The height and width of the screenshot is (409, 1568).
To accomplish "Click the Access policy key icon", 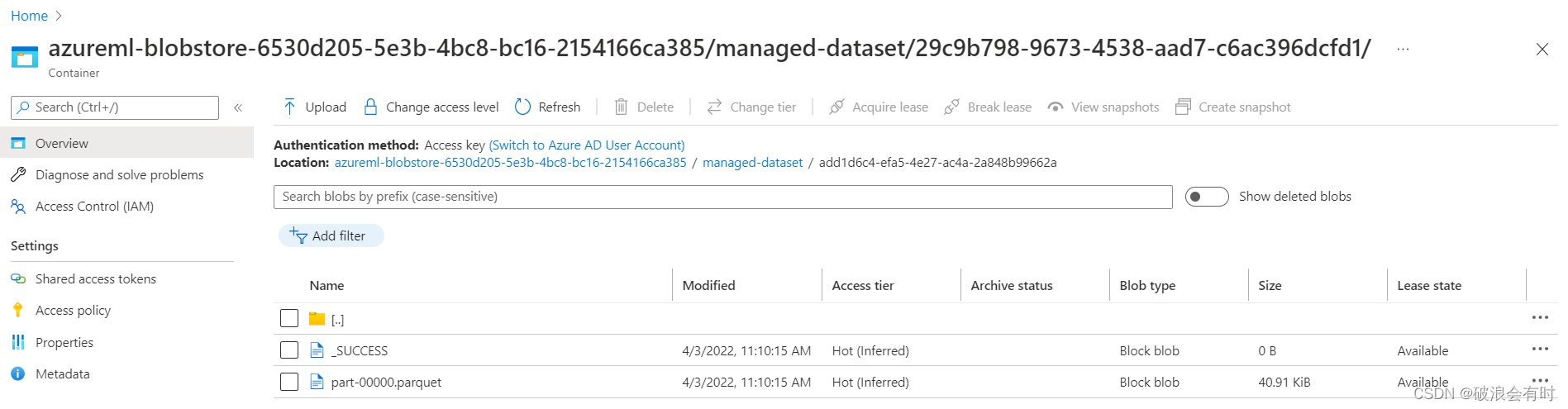I will [18, 310].
